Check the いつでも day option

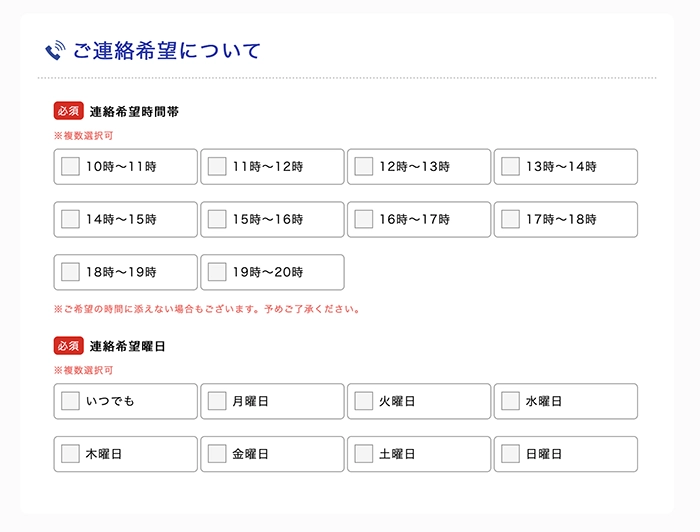click(x=70, y=401)
